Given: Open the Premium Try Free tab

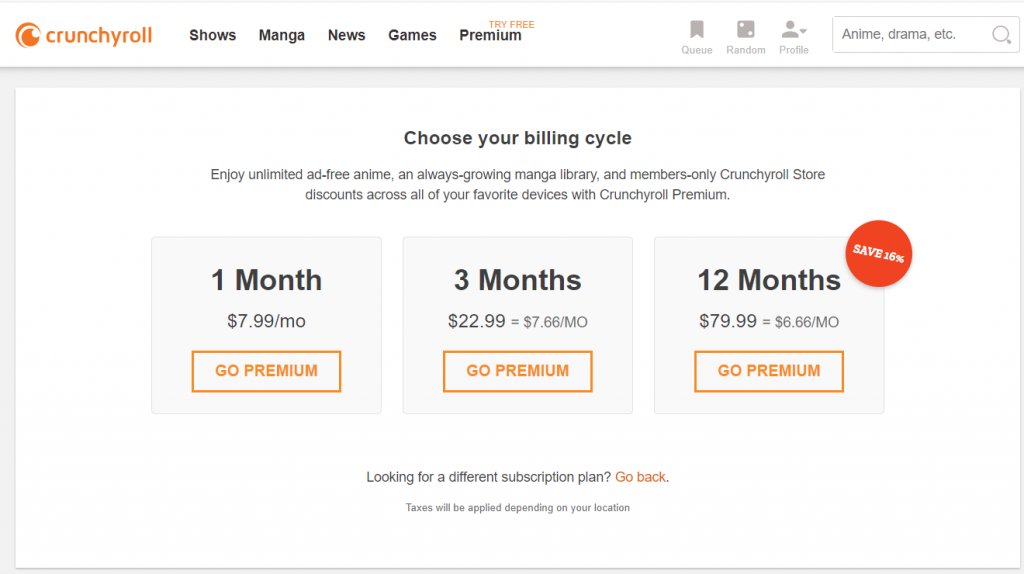Looking at the screenshot, I should point(490,35).
